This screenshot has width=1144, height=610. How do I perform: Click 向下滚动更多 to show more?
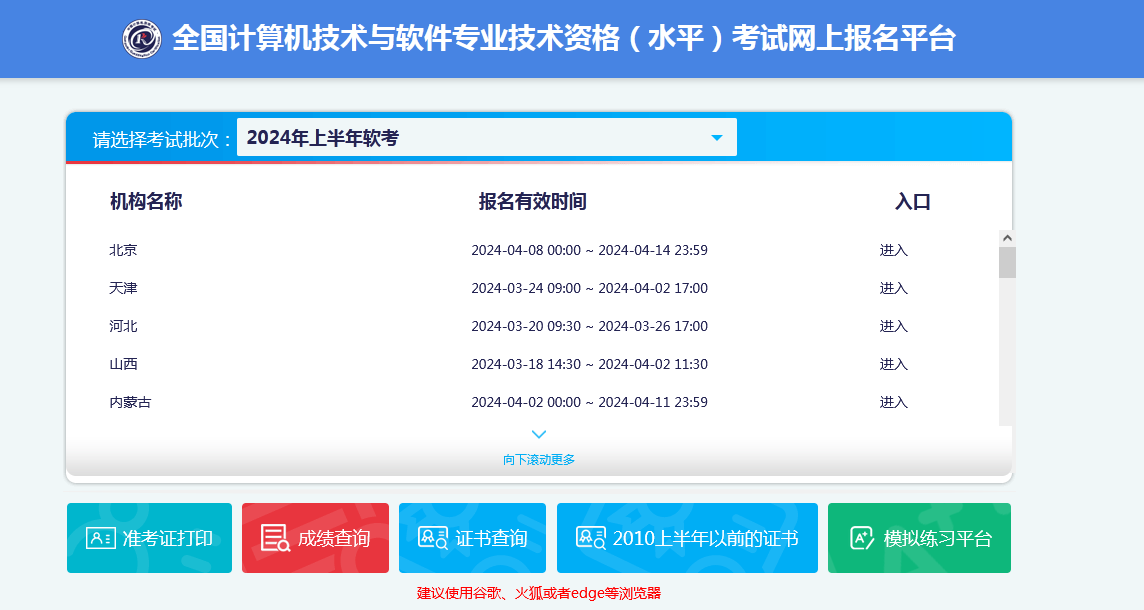click(539, 460)
